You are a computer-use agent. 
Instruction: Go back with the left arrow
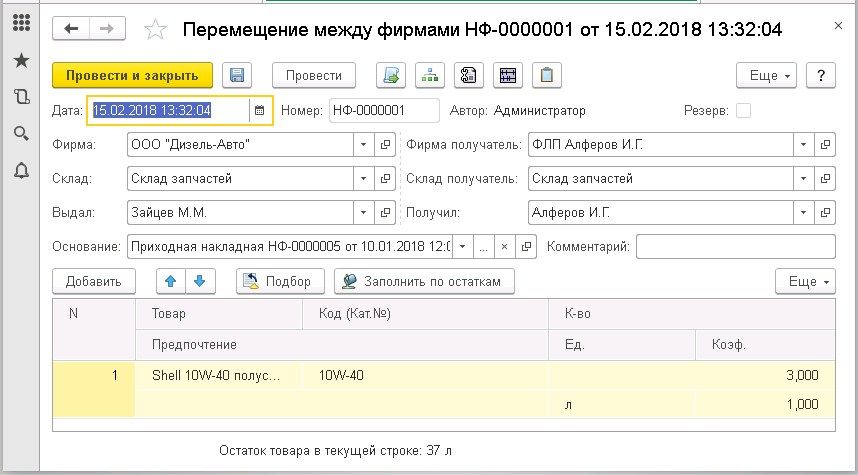[71, 28]
